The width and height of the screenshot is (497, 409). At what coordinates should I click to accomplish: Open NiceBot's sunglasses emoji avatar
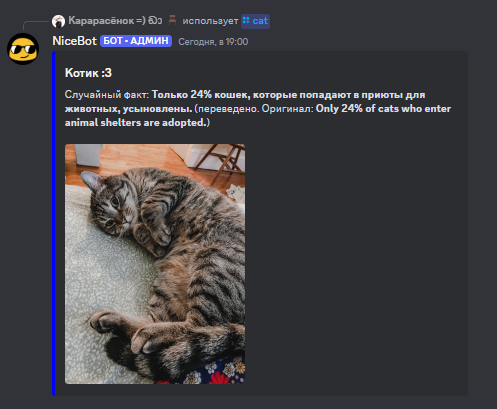click(x=23, y=49)
